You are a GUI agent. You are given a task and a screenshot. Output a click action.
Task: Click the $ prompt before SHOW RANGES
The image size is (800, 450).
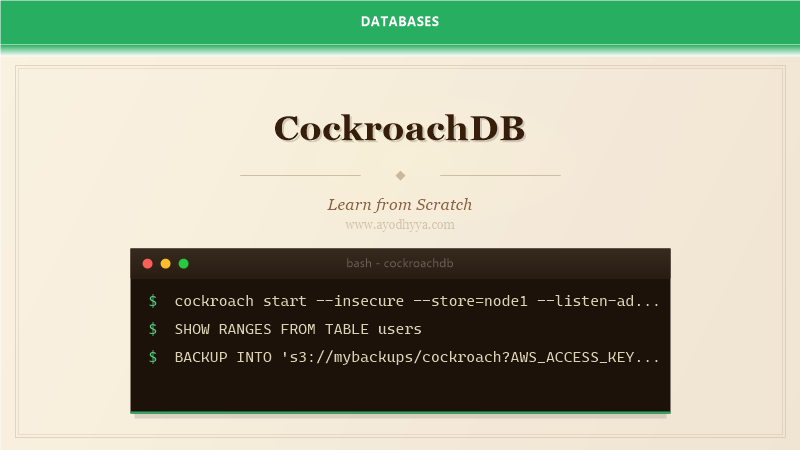pyautogui.click(x=153, y=329)
